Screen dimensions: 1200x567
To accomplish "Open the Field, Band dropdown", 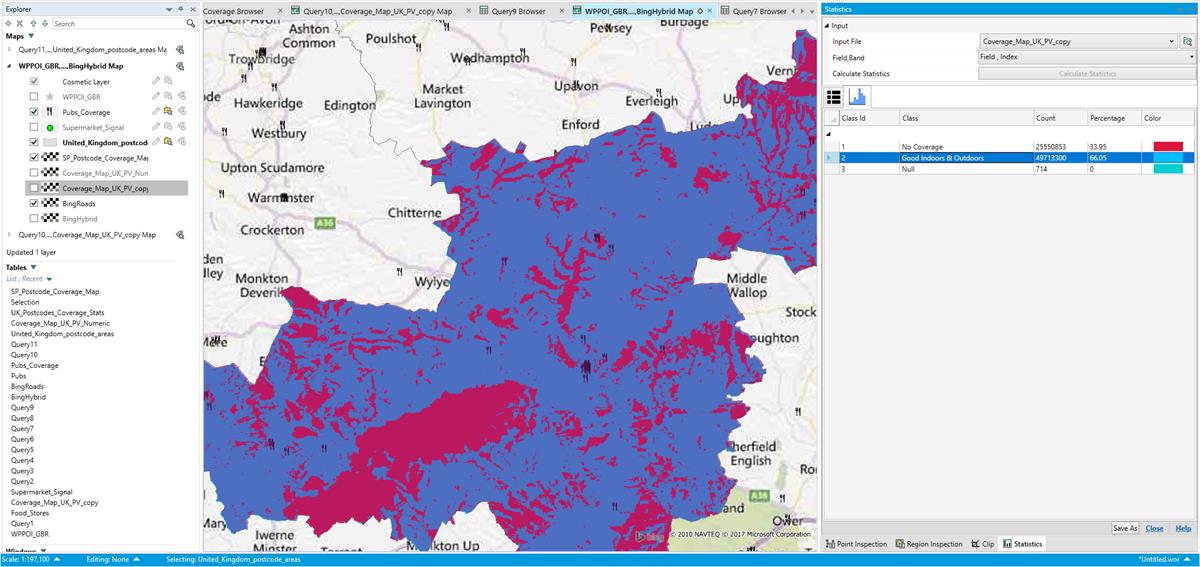I will click(x=1086, y=58).
